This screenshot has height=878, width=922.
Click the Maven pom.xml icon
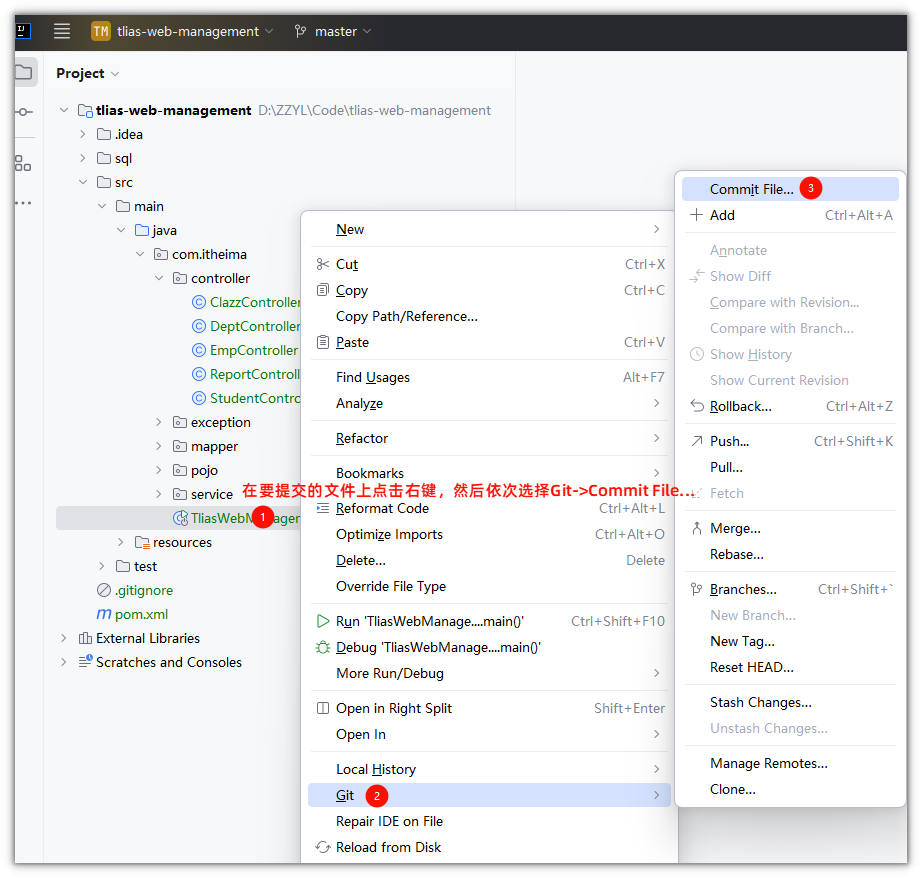pos(103,613)
